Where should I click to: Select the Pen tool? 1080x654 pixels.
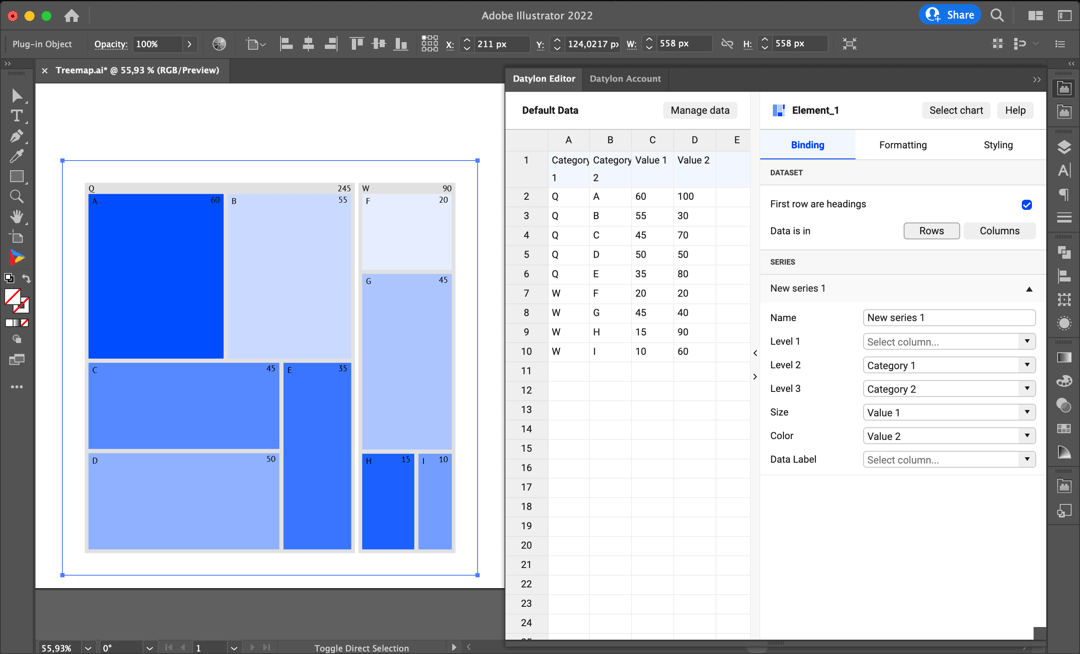pos(18,138)
